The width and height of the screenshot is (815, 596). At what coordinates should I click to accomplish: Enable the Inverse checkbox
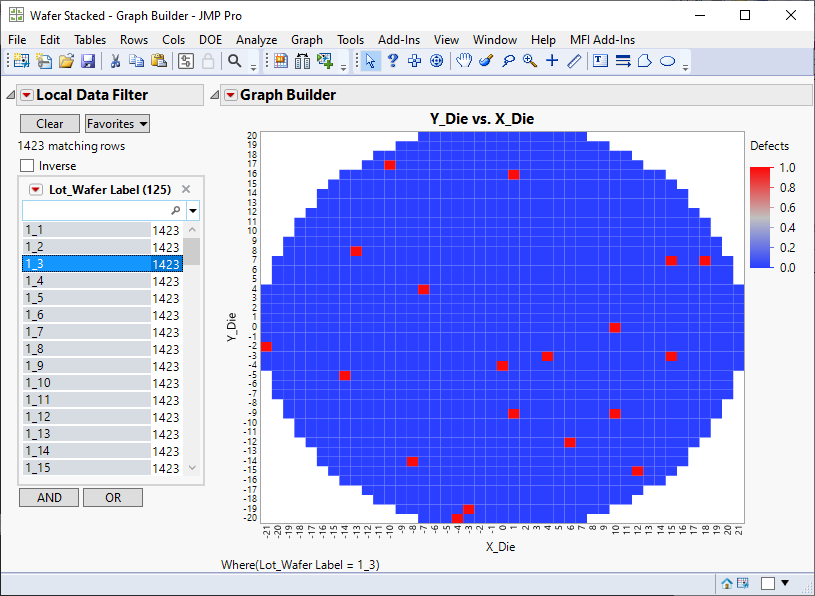coord(27,166)
